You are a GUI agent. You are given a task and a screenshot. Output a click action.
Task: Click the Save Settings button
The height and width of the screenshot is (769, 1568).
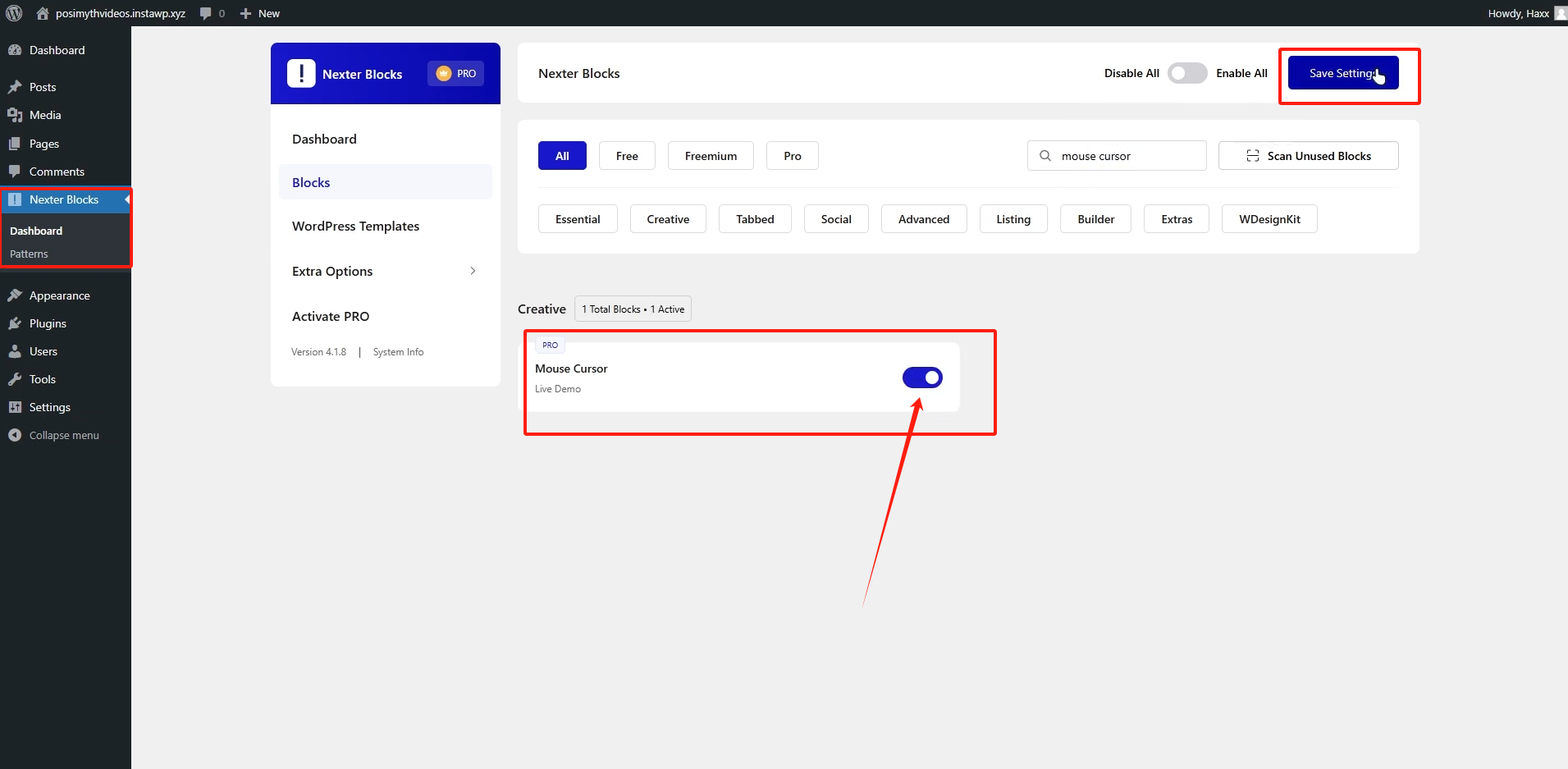pos(1342,72)
